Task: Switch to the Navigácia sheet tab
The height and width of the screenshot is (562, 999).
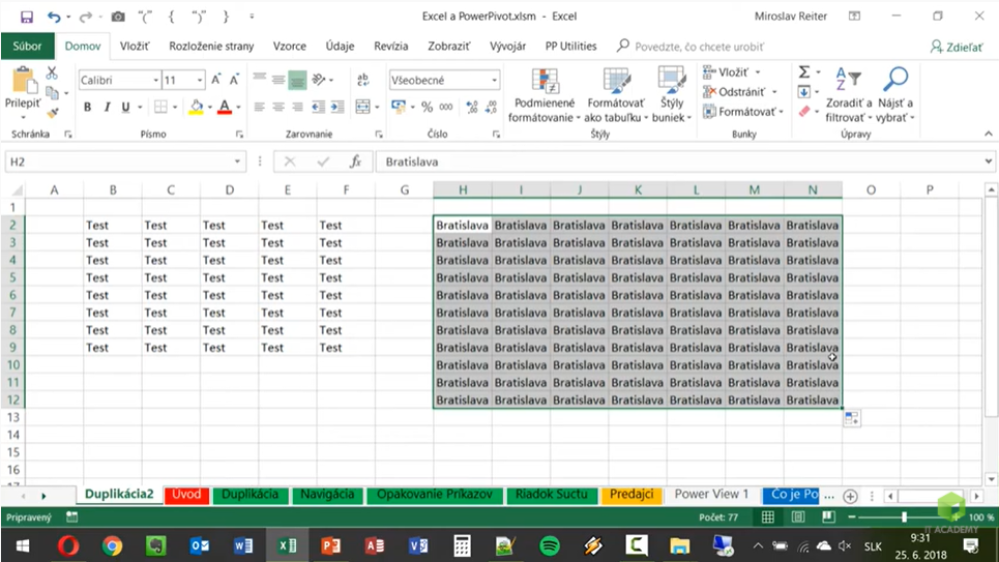Action: click(x=327, y=494)
